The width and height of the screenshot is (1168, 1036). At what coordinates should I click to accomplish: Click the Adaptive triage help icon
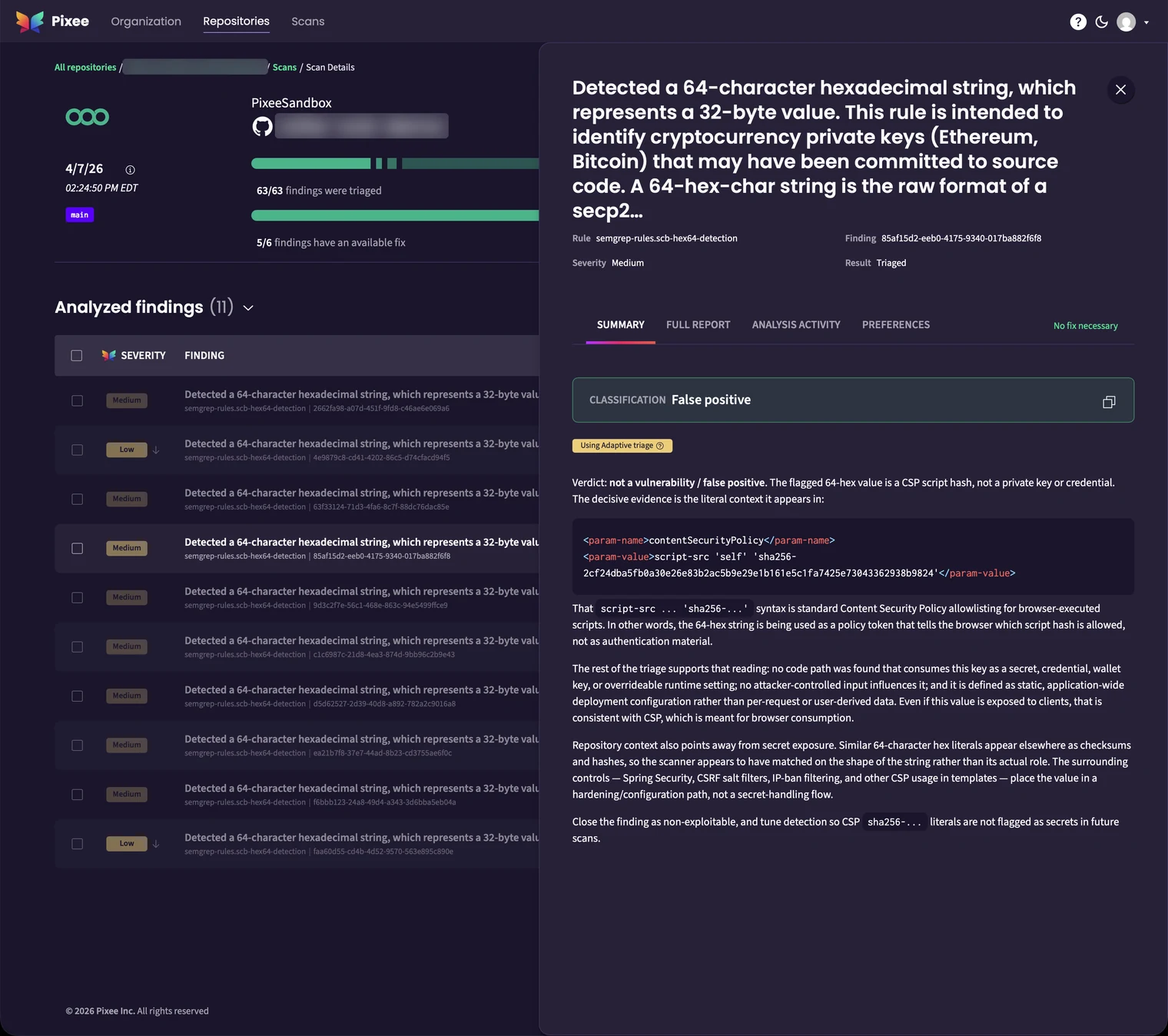660,446
